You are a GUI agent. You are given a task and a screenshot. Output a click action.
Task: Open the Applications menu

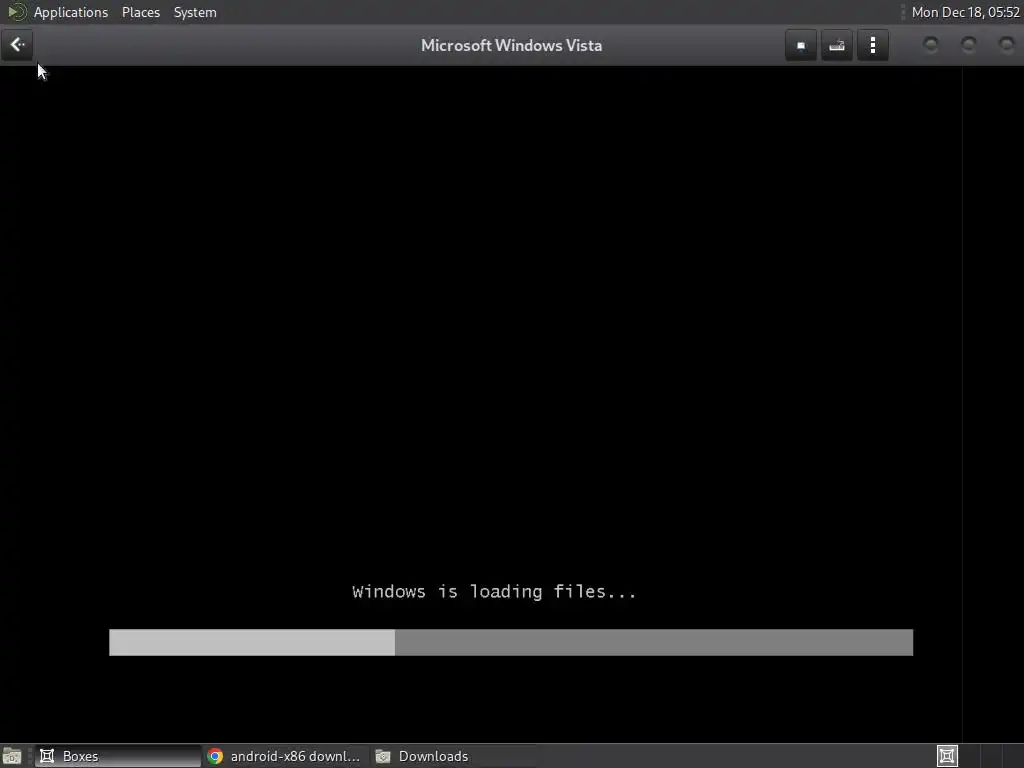click(x=71, y=12)
